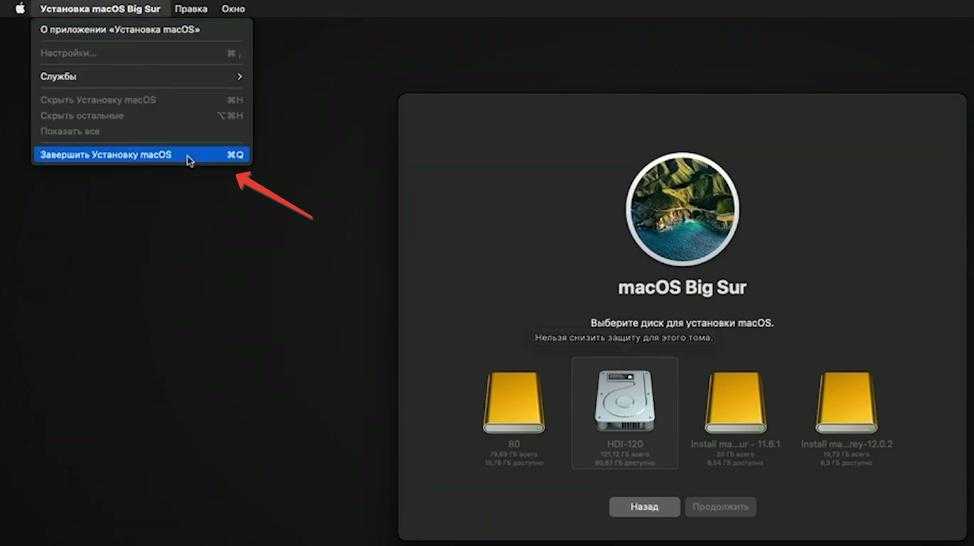
Task: Click Показать все in the menu
Action: tap(70, 131)
